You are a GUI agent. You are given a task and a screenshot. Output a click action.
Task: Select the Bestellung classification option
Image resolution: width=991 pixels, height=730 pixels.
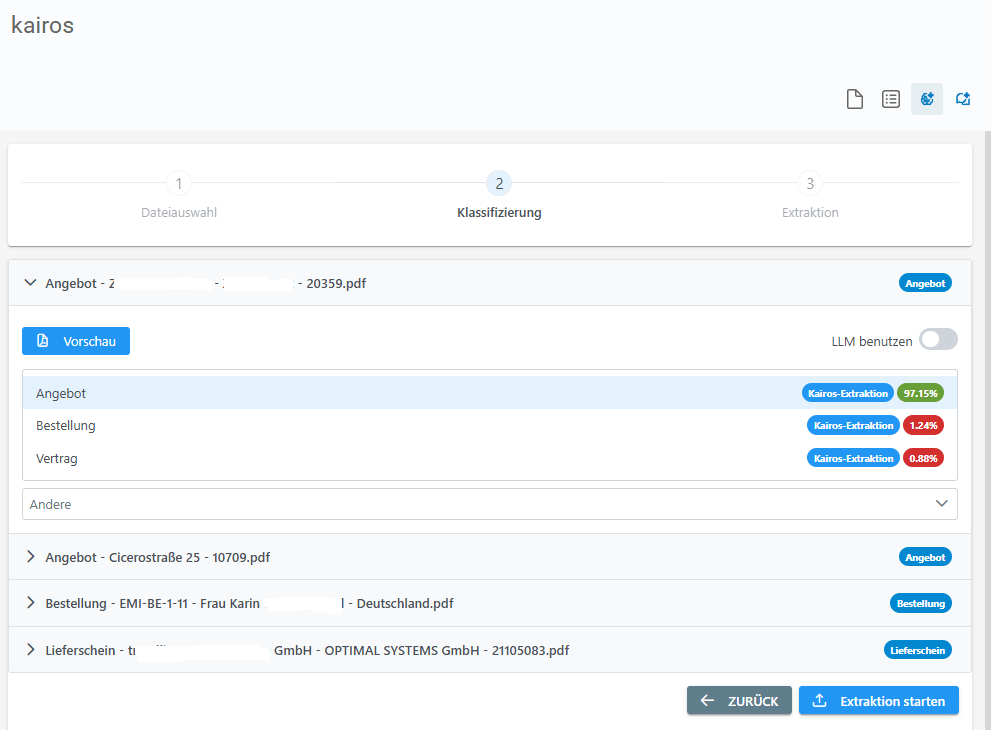click(x=66, y=425)
